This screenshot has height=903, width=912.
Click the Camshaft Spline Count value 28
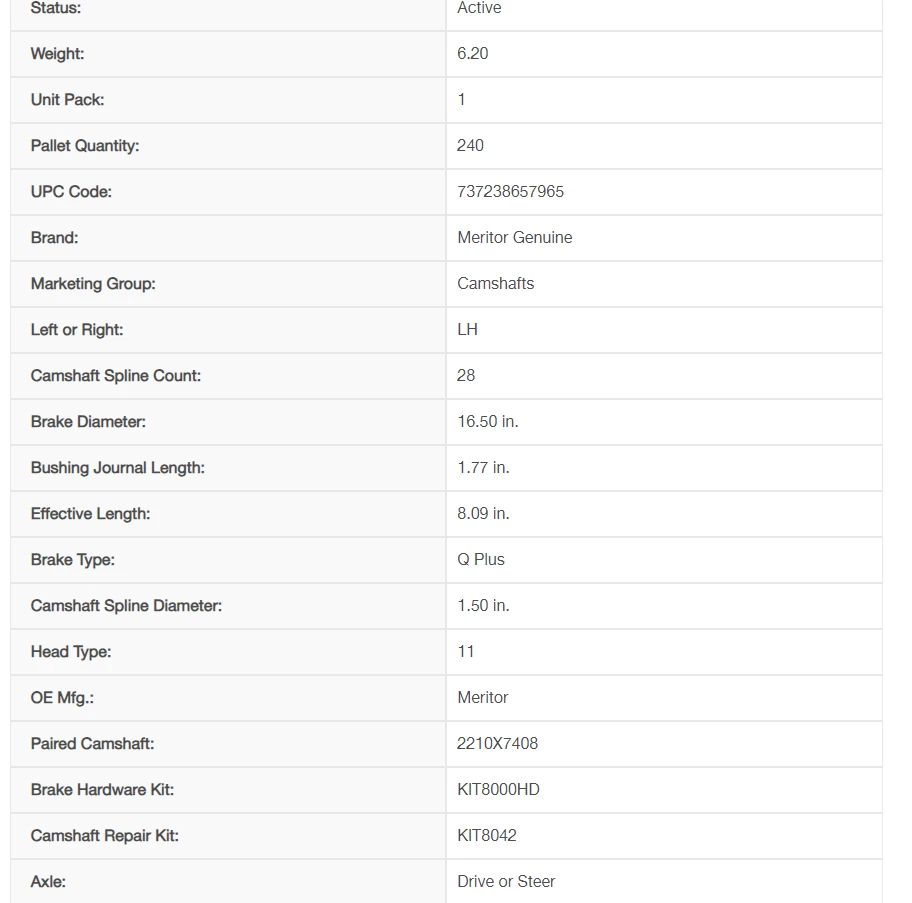point(466,376)
